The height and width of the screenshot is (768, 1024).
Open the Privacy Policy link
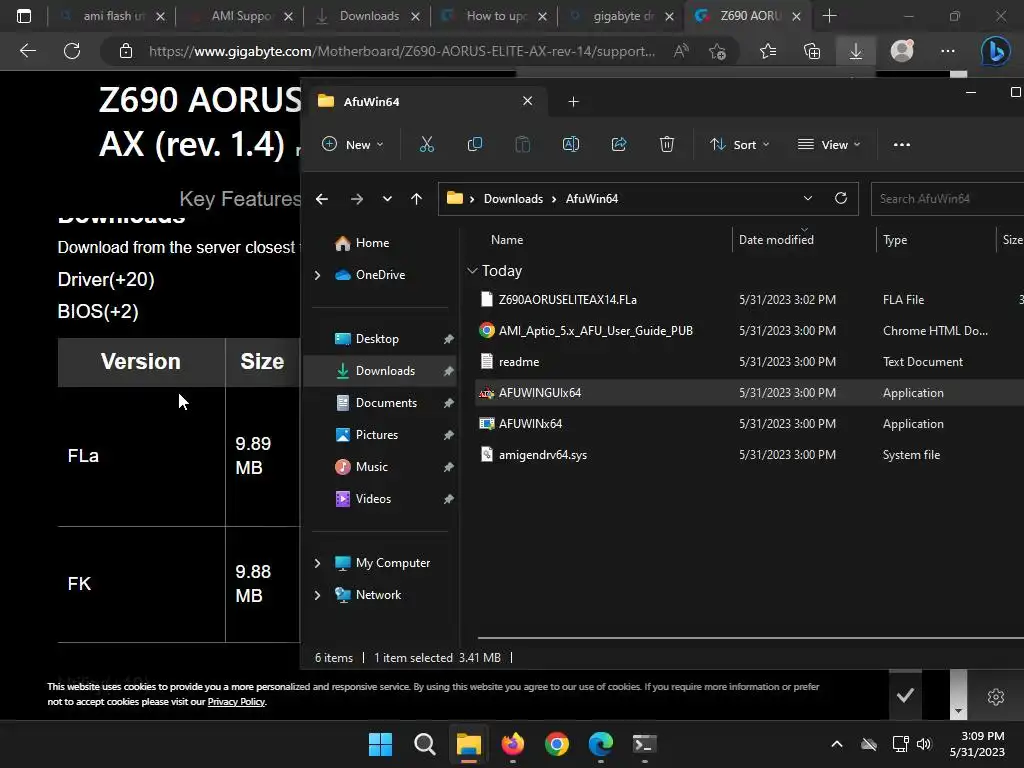tap(236, 702)
